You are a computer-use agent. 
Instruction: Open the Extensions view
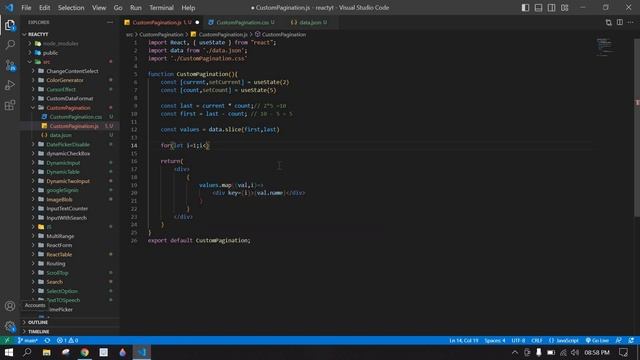pos(10,105)
